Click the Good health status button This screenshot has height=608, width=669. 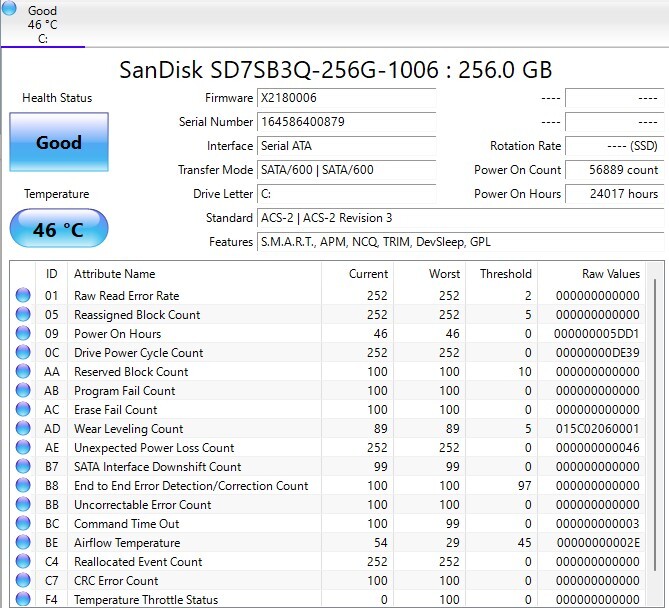(x=59, y=142)
